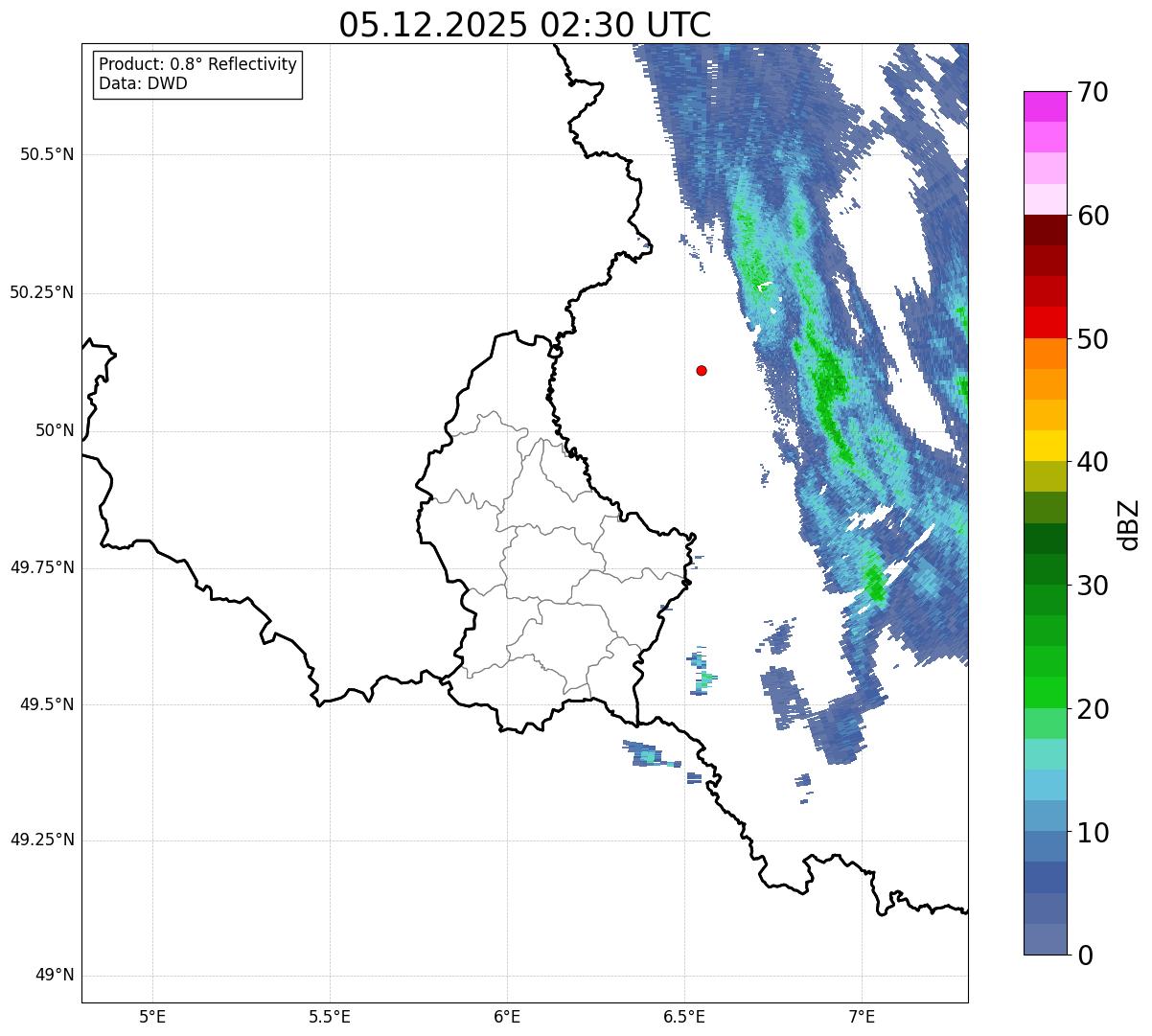Image resolution: width=1152 pixels, height=1036 pixels.
Task: Click the 49.5°N latitude label
Action: (x=47, y=704)
